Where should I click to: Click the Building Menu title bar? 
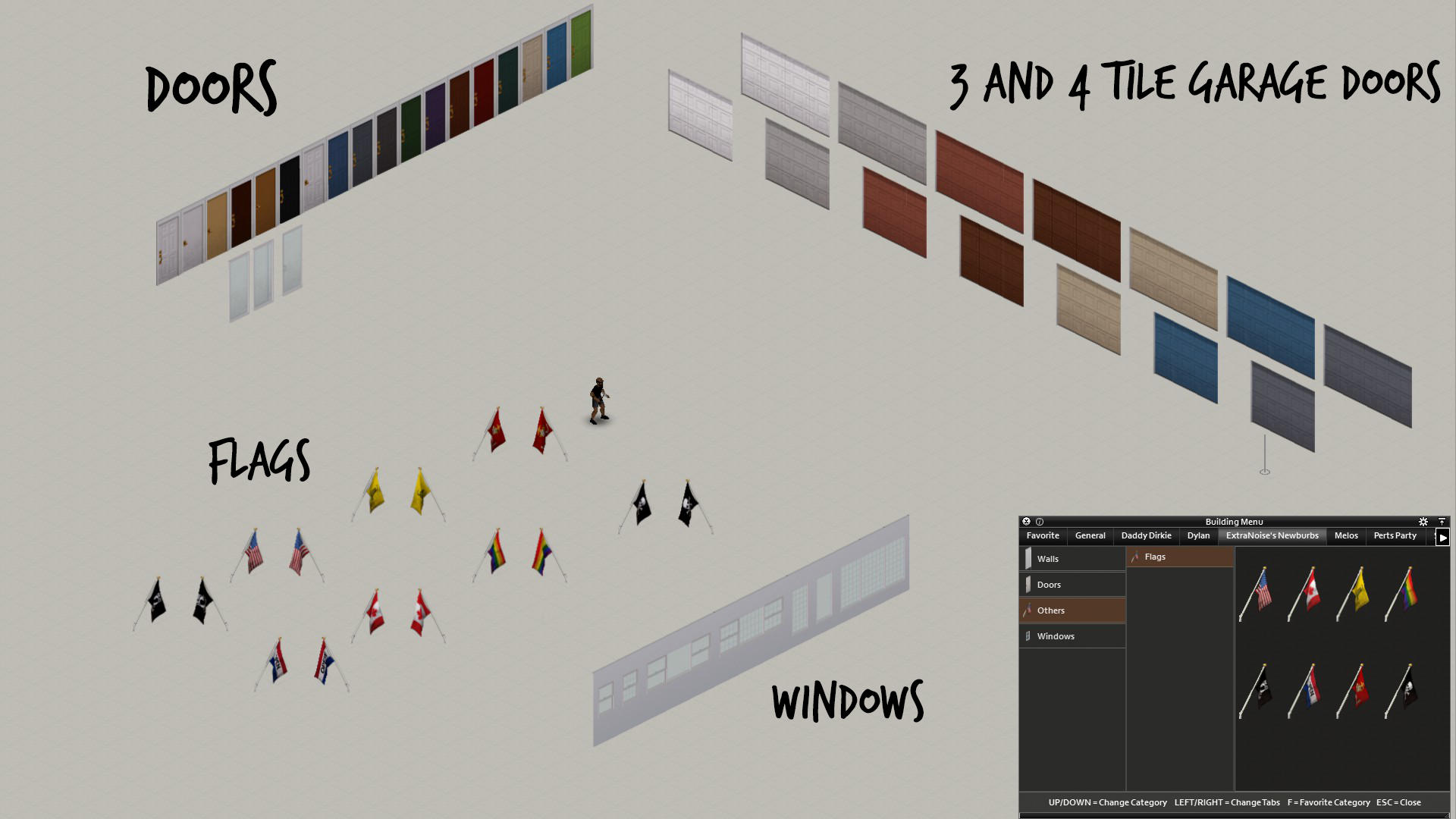click(1234, 522)
